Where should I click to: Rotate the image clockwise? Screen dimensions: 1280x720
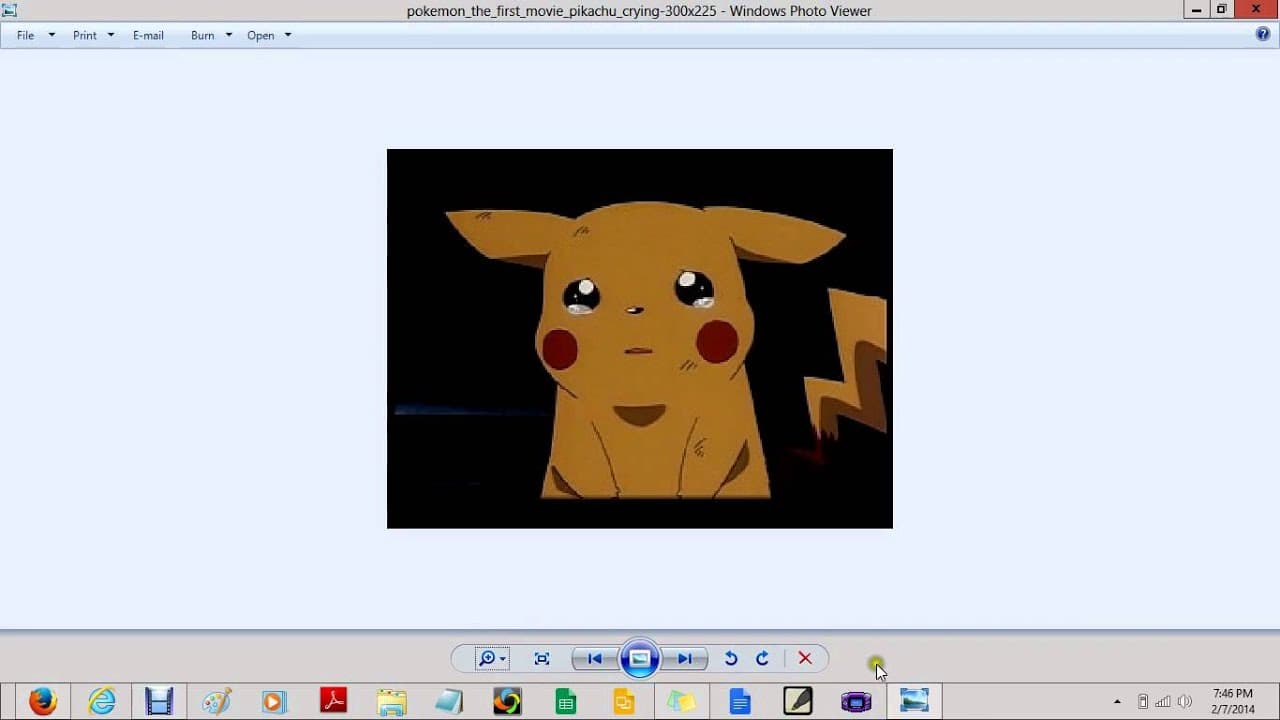(x=762, y=658)
